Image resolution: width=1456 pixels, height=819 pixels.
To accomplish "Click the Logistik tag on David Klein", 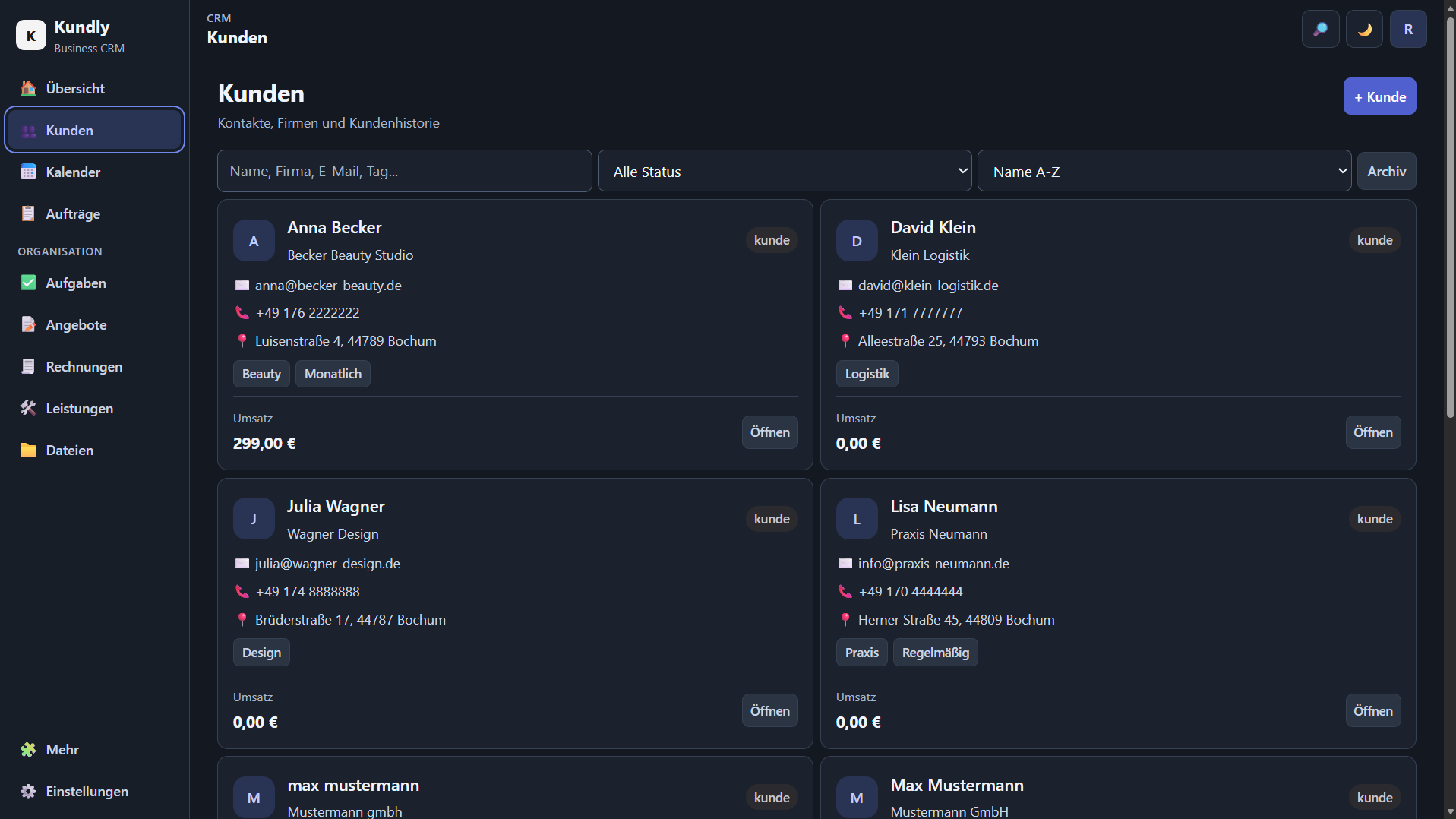I will [x=867, y=374].
